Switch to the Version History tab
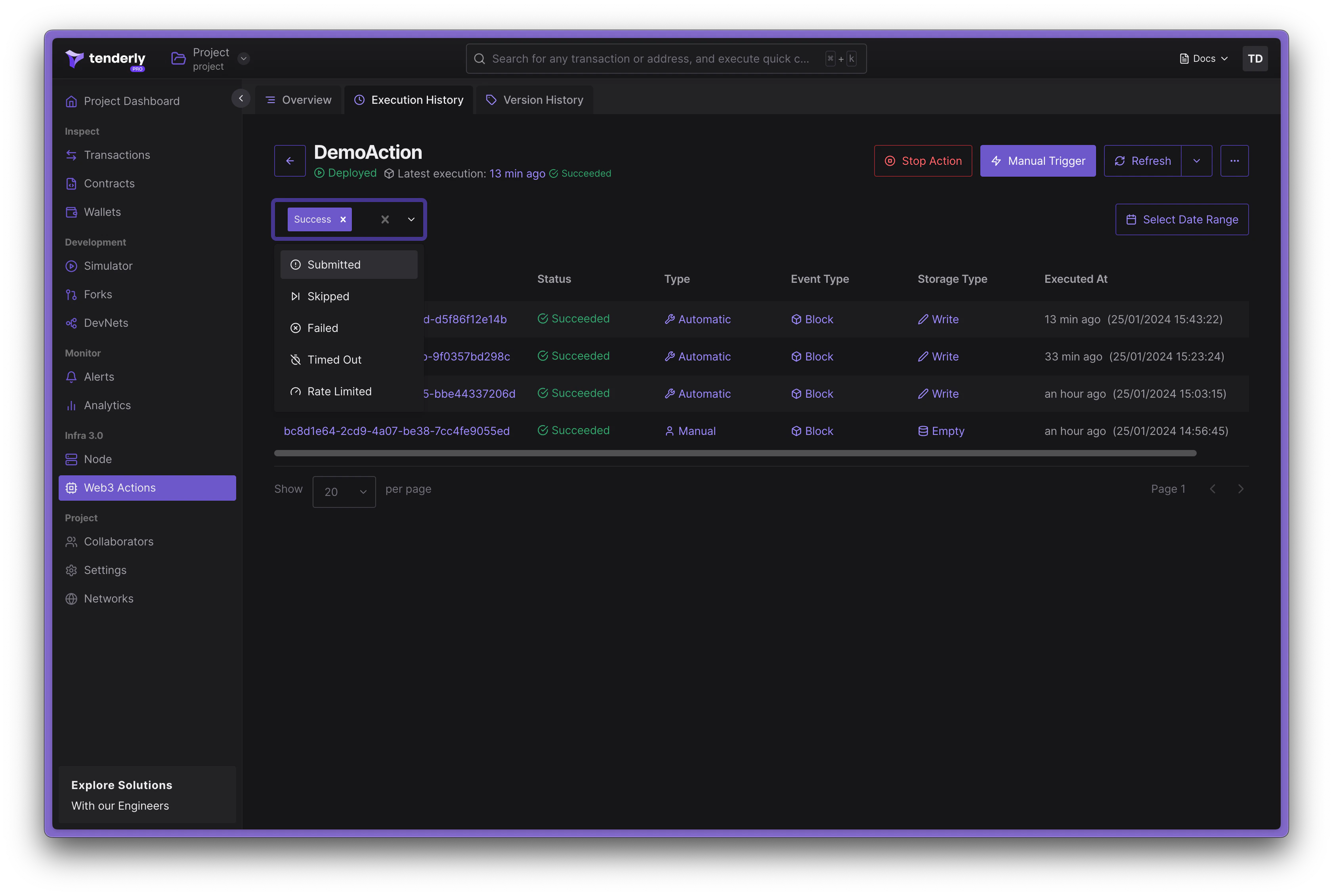The height and width of the screenshot is (896, 1333). coord(535,100)
